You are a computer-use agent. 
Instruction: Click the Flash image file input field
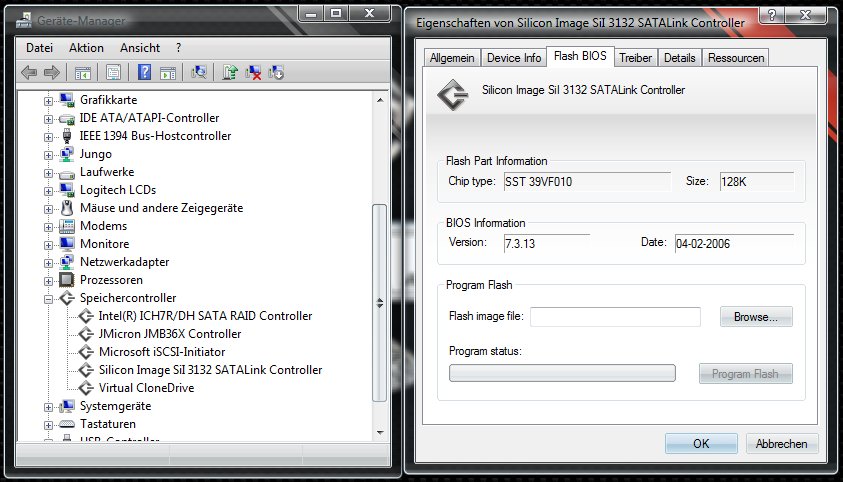[616, 316]
